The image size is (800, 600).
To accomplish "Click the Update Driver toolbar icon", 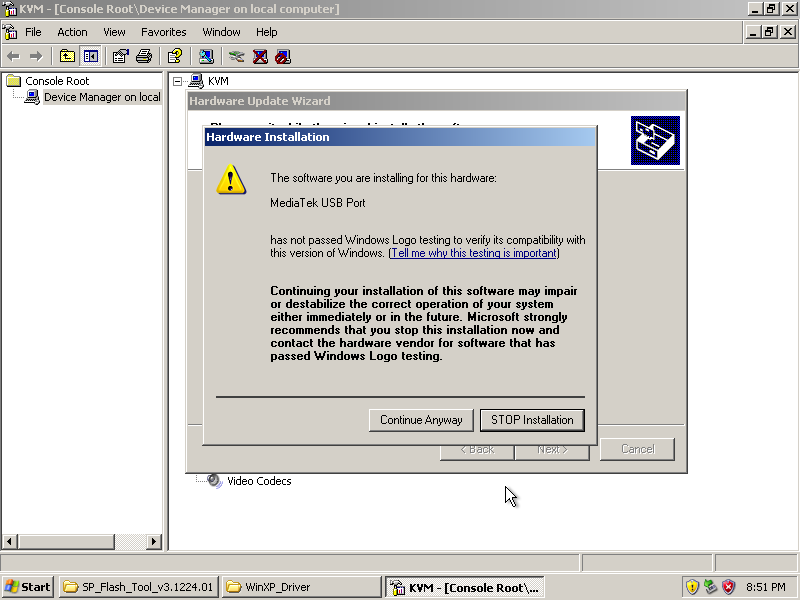I will (x=236, y=56).
